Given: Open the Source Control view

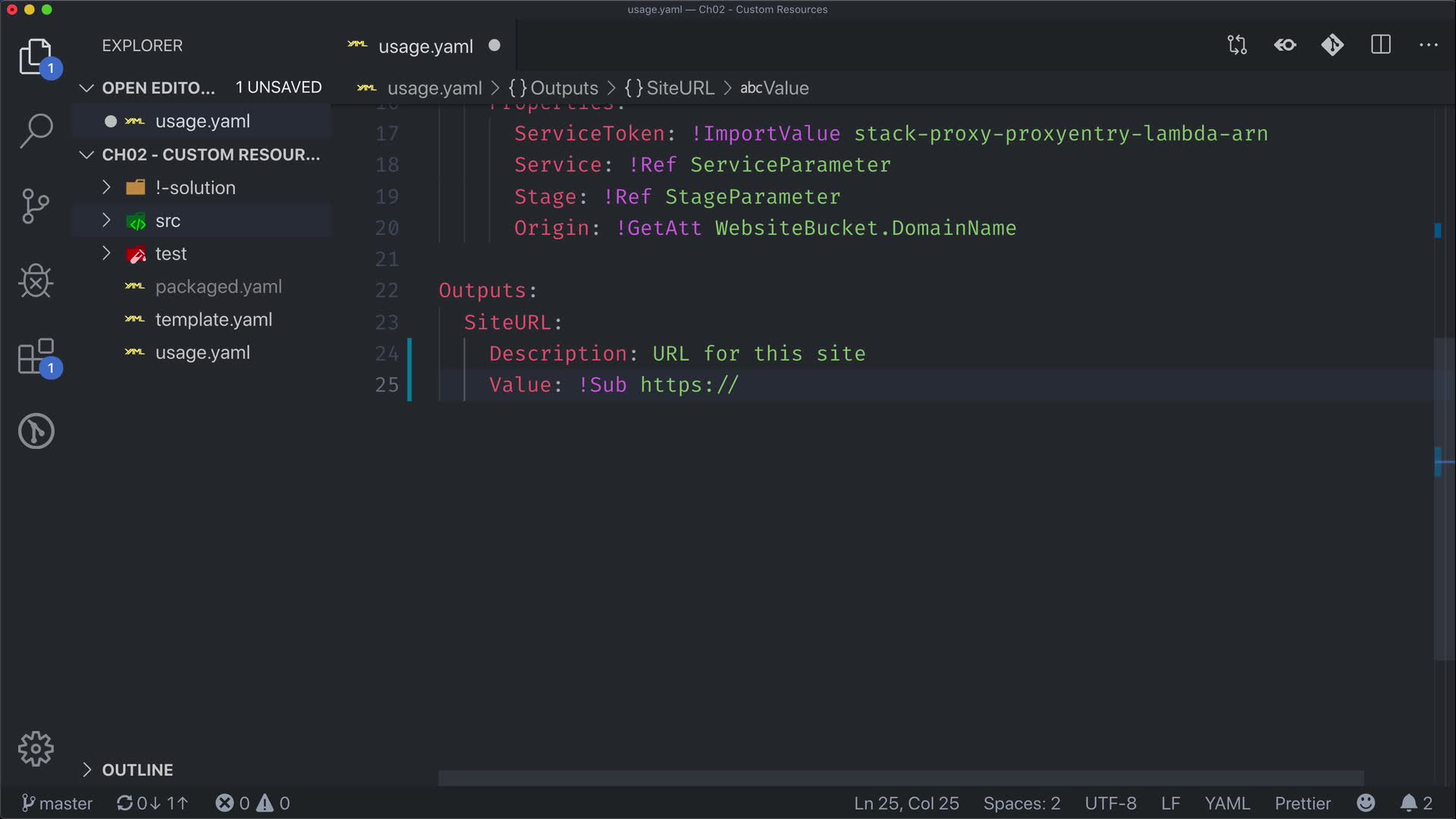Looking at the screenshot, I should pos(36,206).
